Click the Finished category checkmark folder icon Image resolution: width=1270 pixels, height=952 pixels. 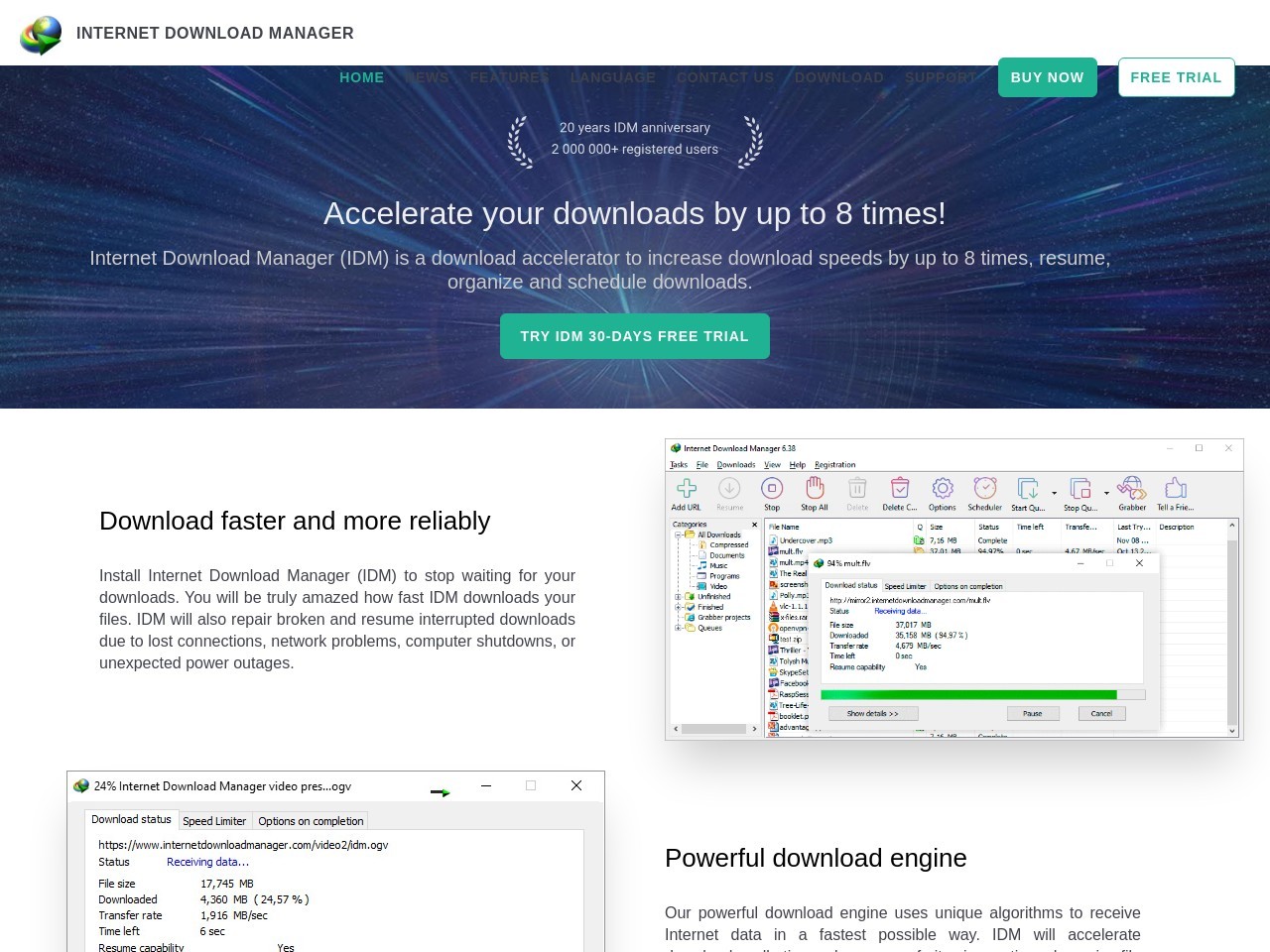pyautogui.click(x=691, y=607)
